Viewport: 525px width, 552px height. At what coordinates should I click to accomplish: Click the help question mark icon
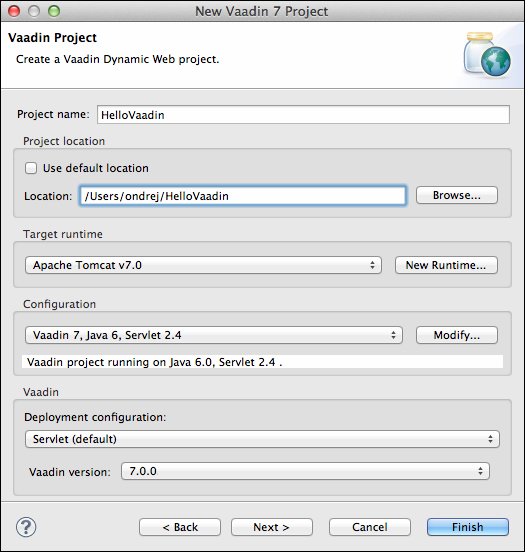[26, 527]
